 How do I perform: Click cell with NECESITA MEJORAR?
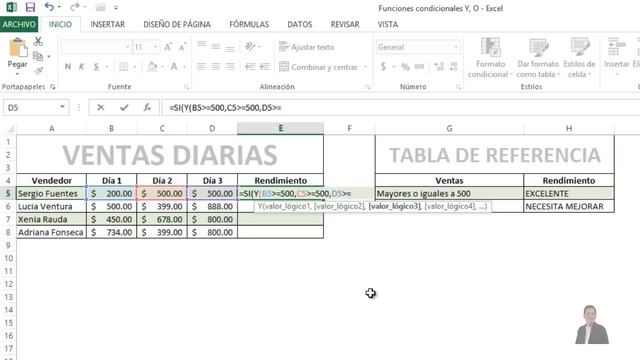(569, 207)
